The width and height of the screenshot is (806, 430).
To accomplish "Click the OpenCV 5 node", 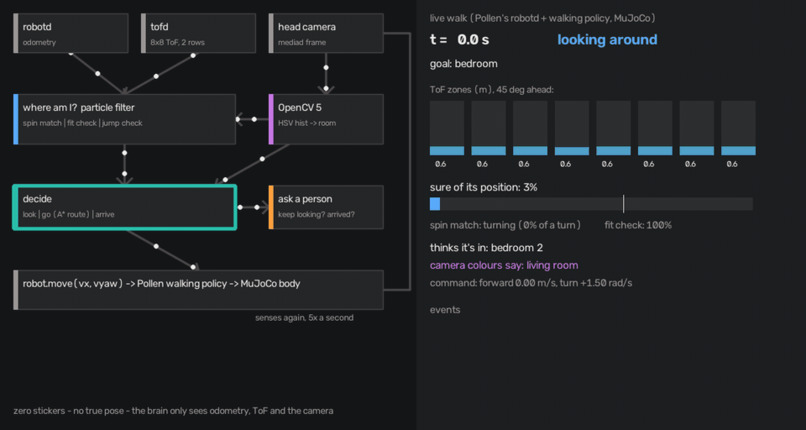I will coord(326,119).
